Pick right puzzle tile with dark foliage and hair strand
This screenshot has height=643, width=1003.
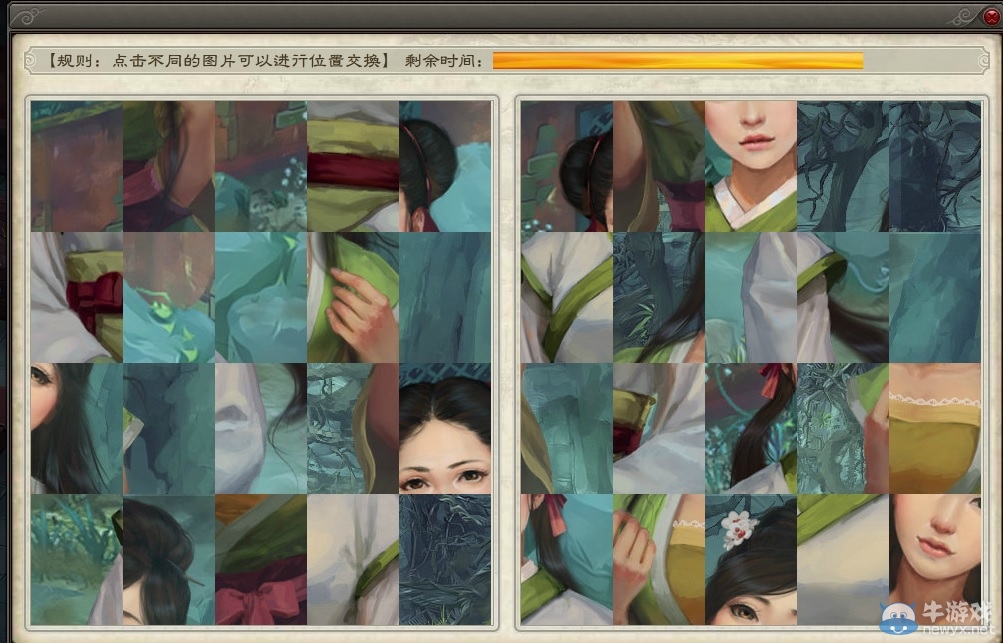[x=659, y=298]
